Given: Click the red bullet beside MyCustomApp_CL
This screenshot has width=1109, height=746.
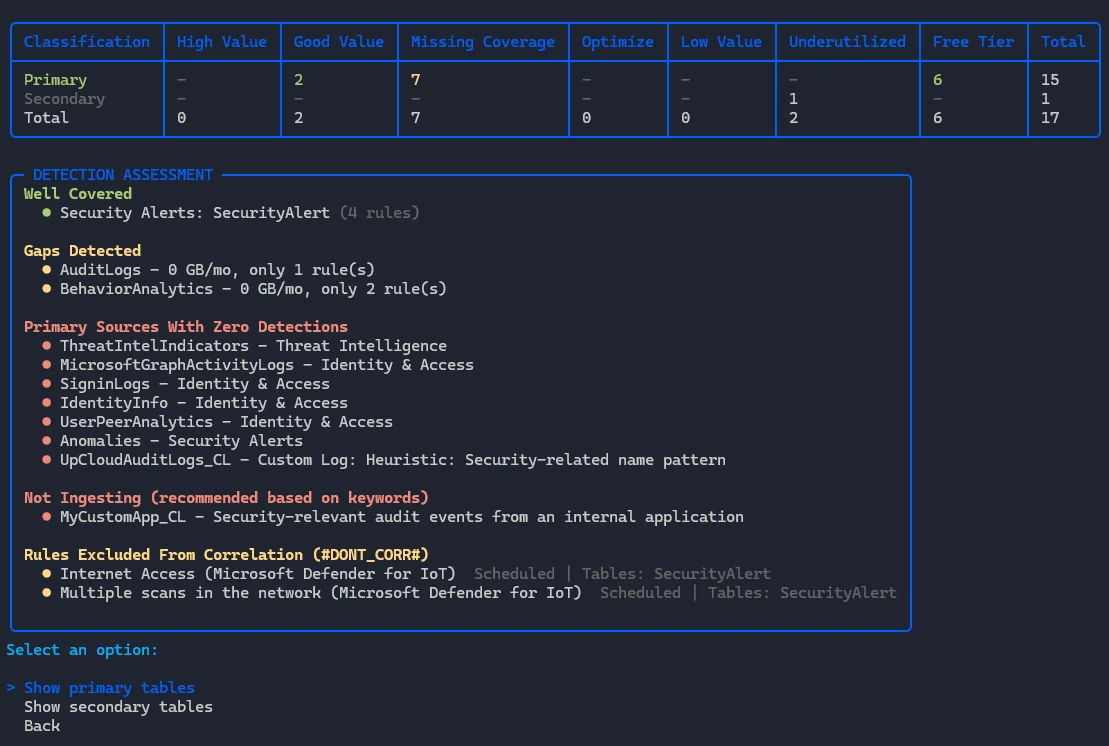Looking at the screenshot, I should coord(46,517).
